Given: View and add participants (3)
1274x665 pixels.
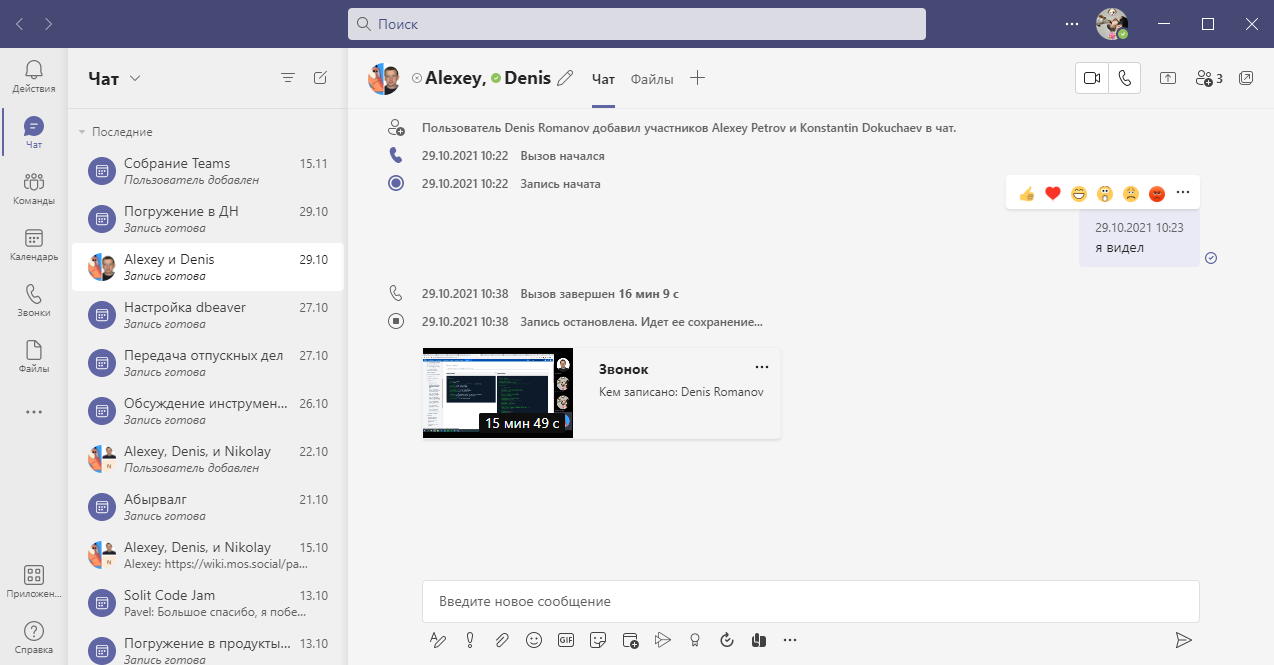Looking at the screenshot, I should click(x=1209, y=78).
